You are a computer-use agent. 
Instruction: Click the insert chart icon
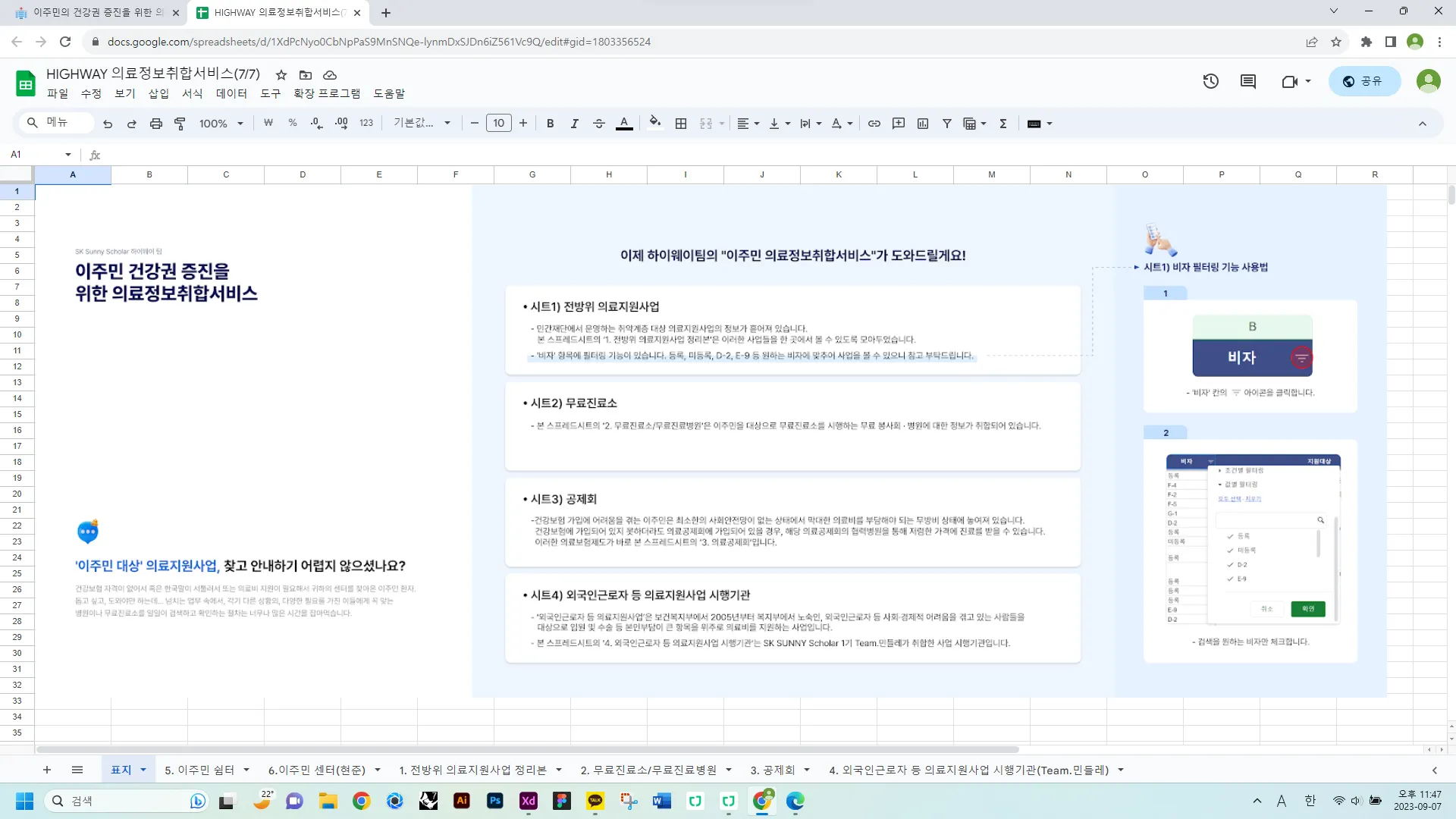pos(923,124)
